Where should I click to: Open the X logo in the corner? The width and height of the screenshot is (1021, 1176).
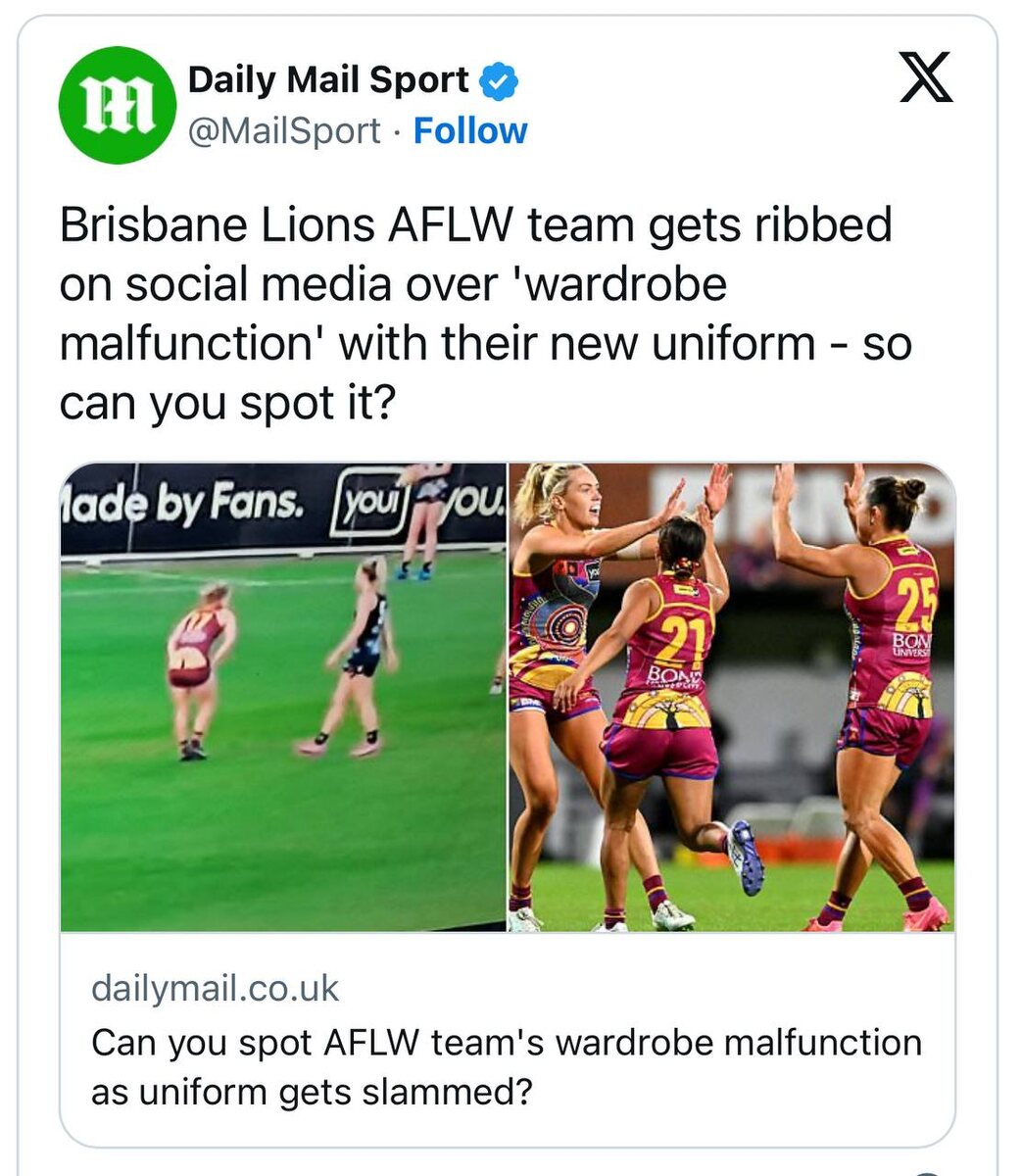pyautogui.click(x=925, y=78)
